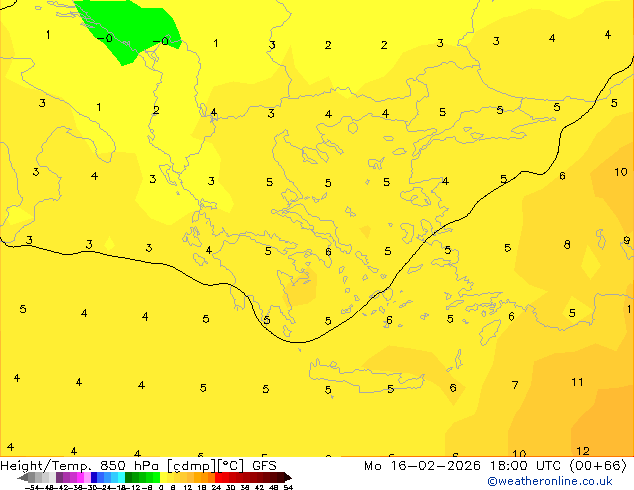Image resolution: width=634 pixels, height=490 pixels.
Task: Click the gray left arrow end of the legend
Action: [23, 477]
